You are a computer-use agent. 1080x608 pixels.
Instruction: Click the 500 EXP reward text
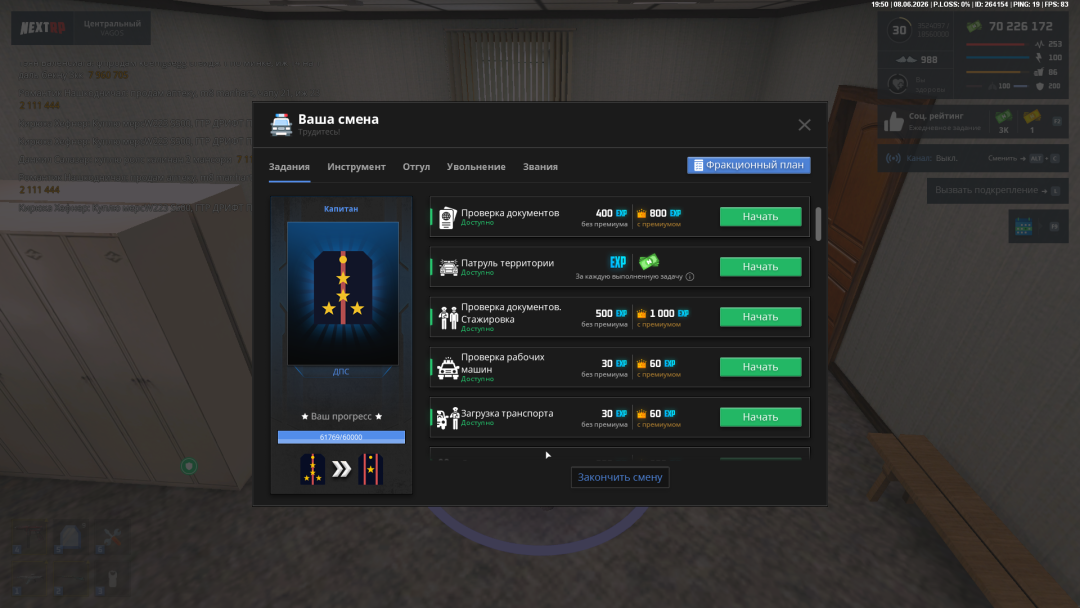(611, 313)
